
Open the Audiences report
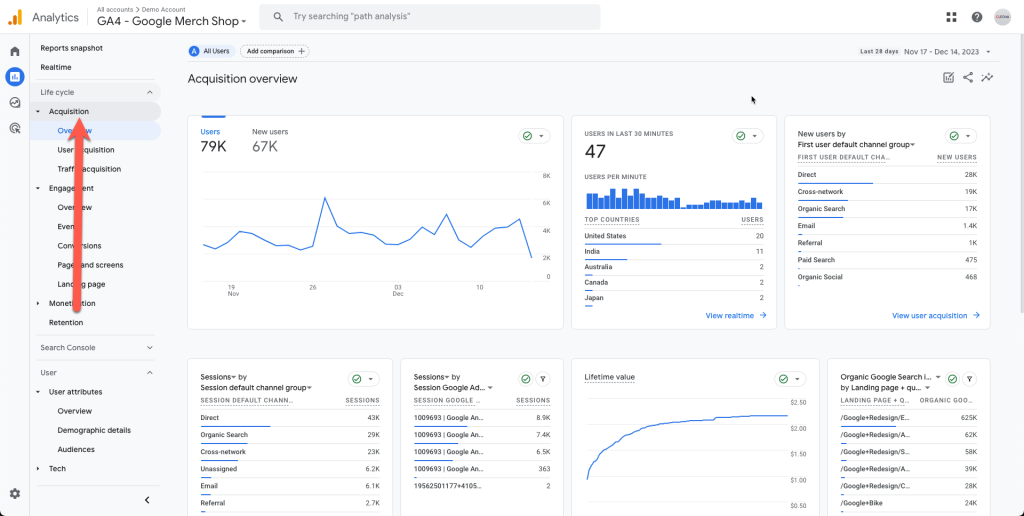click(76, 449)
